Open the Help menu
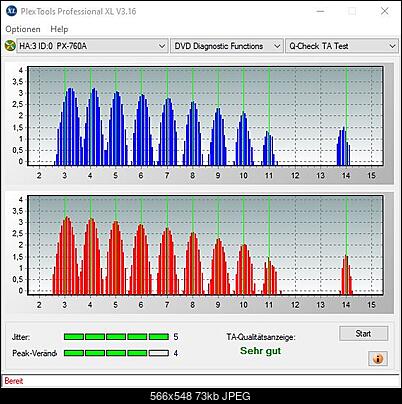This screenshot has height=404, width=402. coord(59,29)
